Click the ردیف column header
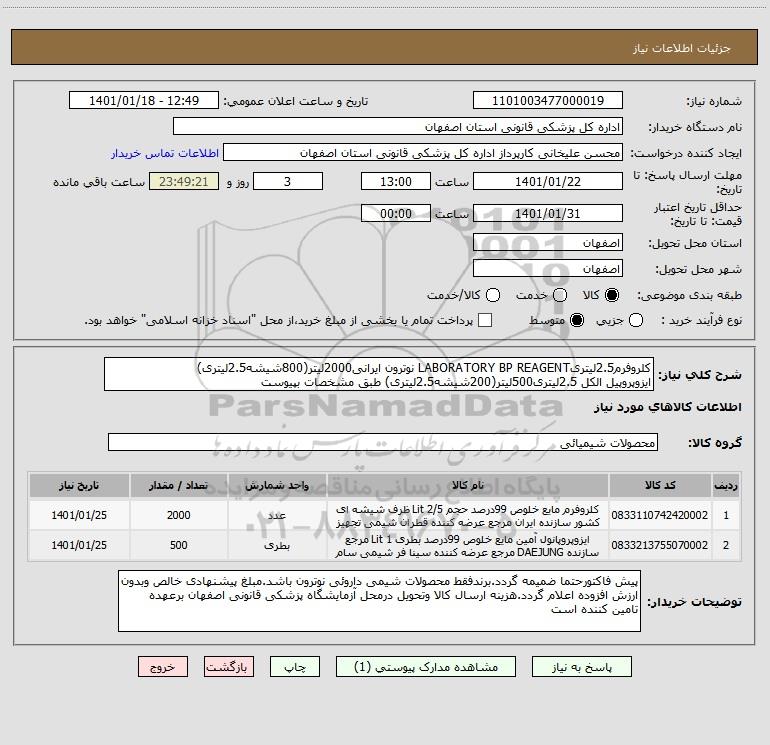The width and height of the screenshot is (770, 745). (x=726, y=485)
